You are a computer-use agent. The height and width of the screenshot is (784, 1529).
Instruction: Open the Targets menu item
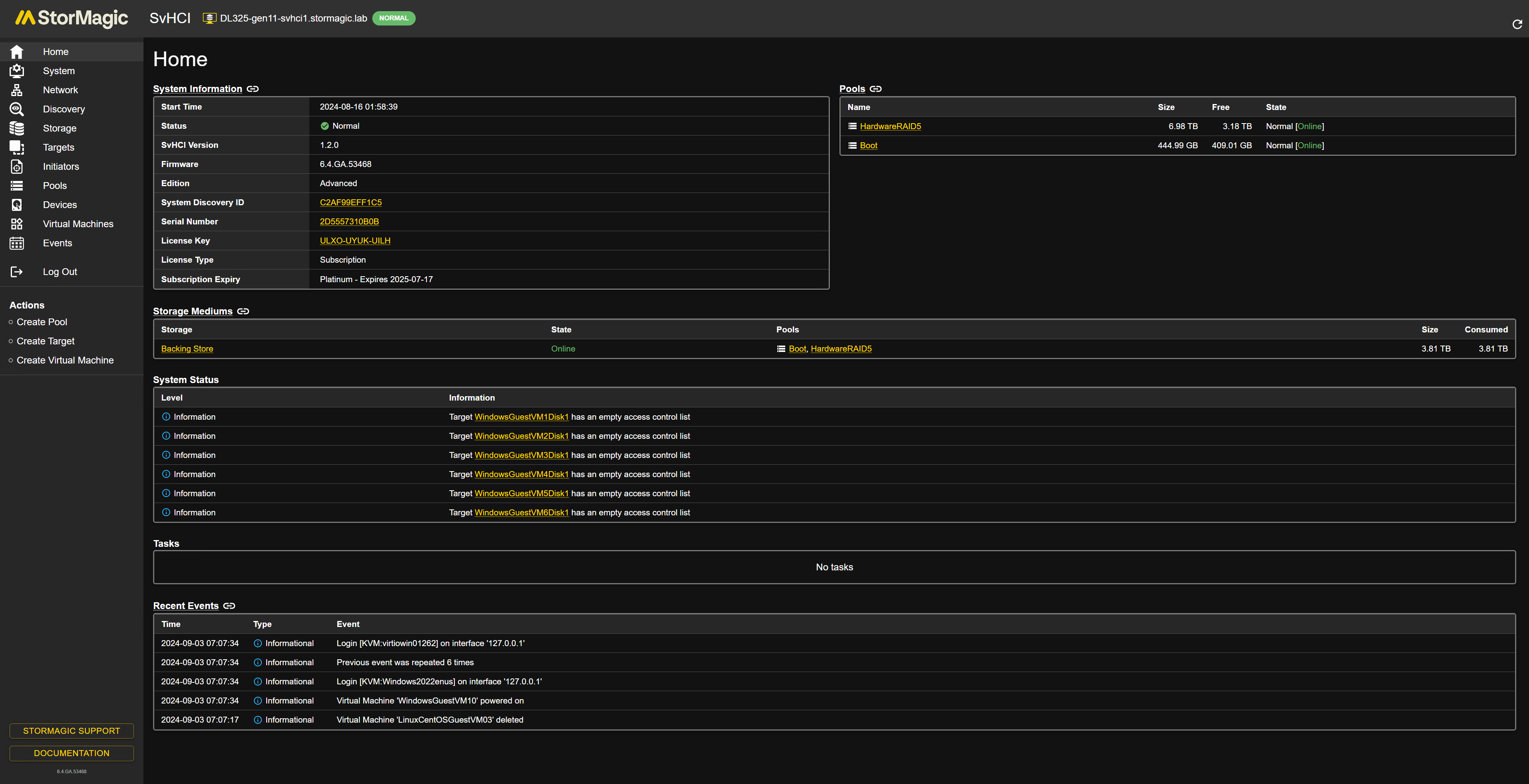(58, 147)
